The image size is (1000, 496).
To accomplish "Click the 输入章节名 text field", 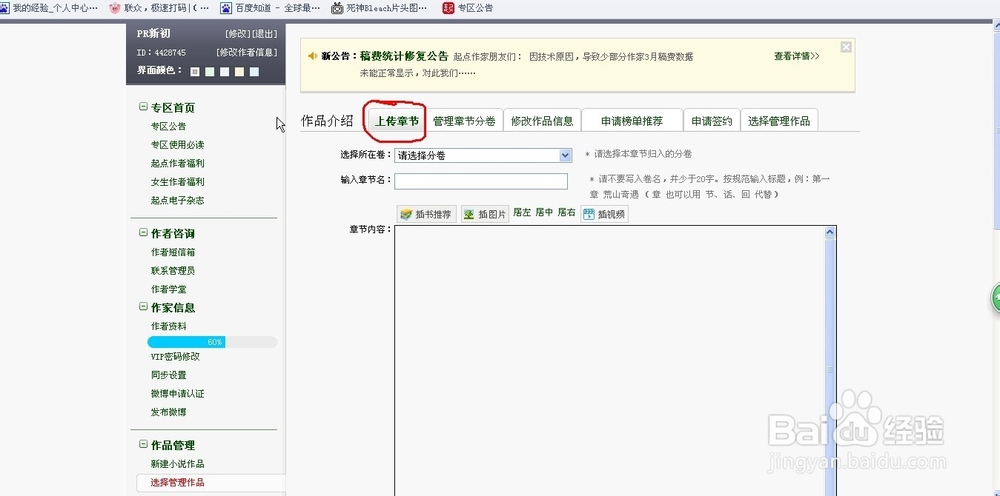I will pos(481,181).
